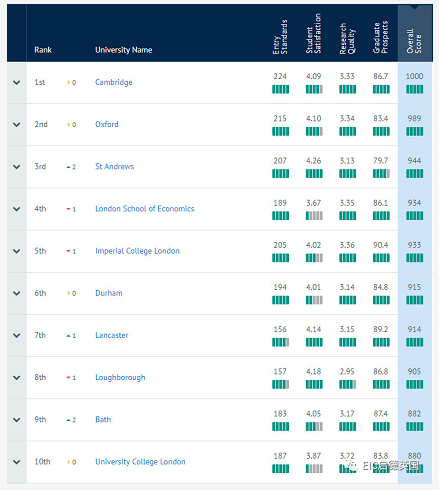Click London School of Economics red down-arrow indicator
This screenshot has width=439, height=490.
(x=71, y=209)
